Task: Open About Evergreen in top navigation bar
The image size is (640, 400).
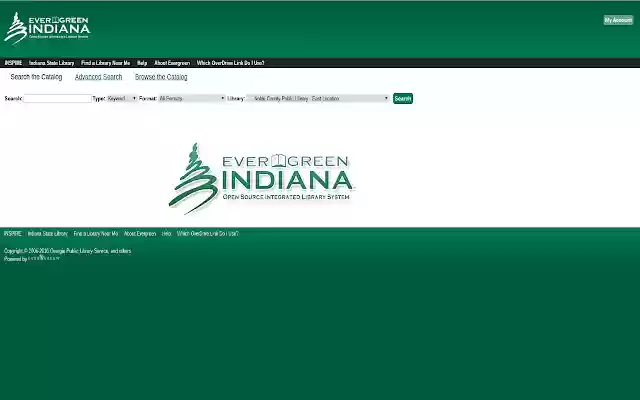Action: [x=172, y=63]
